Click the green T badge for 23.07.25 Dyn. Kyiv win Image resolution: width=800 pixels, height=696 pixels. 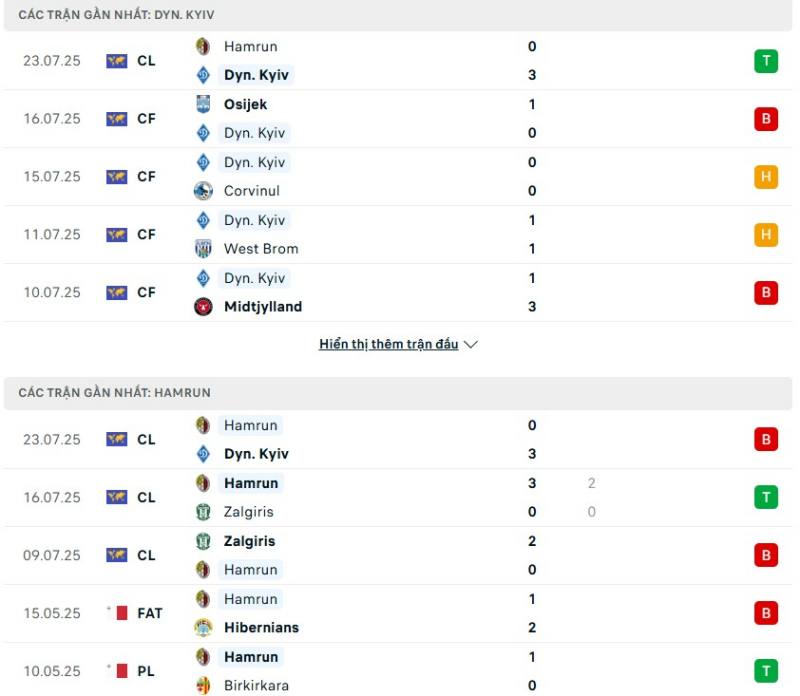pos(766,61)
